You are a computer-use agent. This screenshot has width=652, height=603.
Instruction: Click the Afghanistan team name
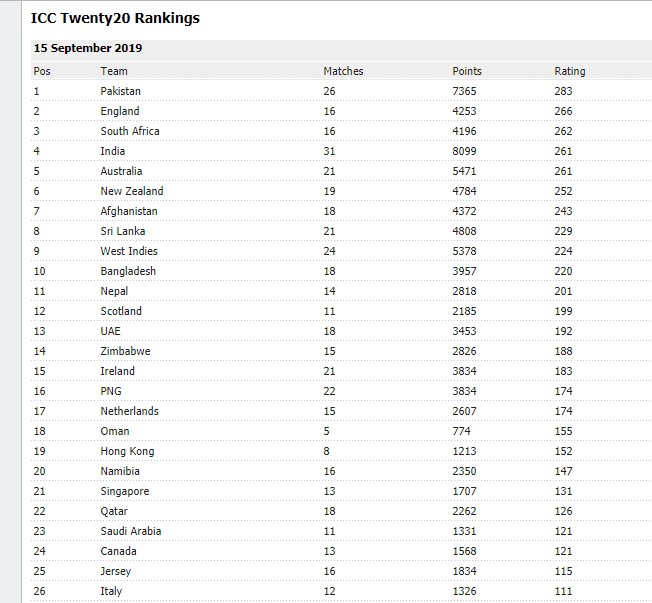pos(129,211)
